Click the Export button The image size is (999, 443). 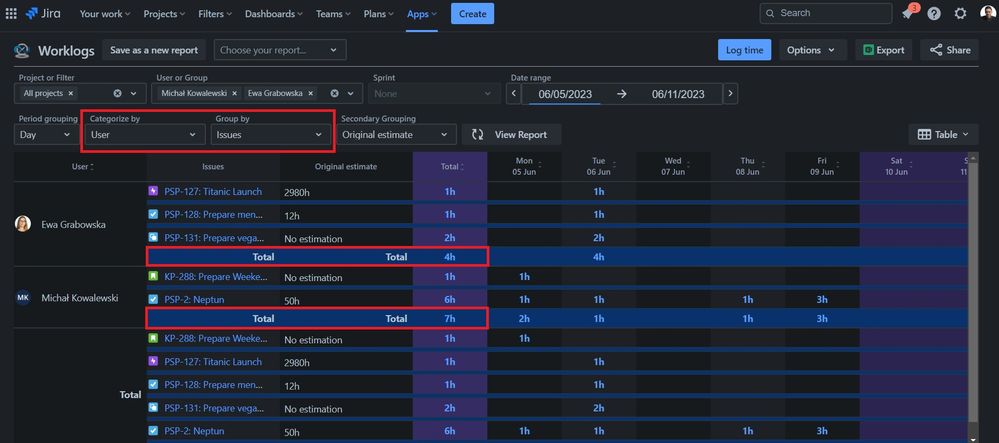[884, 50]
